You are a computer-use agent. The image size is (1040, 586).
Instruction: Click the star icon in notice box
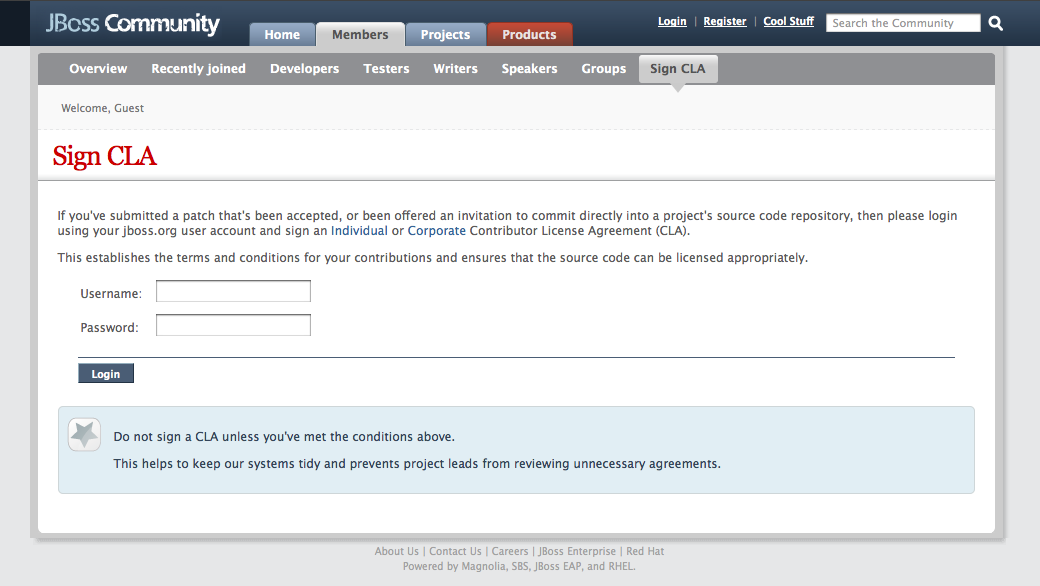(84, 435)
